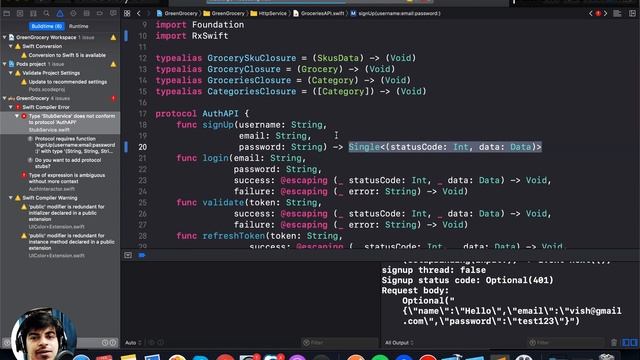Viewport: 640px width, 360px height.
Task: Open the Report navigator icon
Action: [x=113, y=13]
